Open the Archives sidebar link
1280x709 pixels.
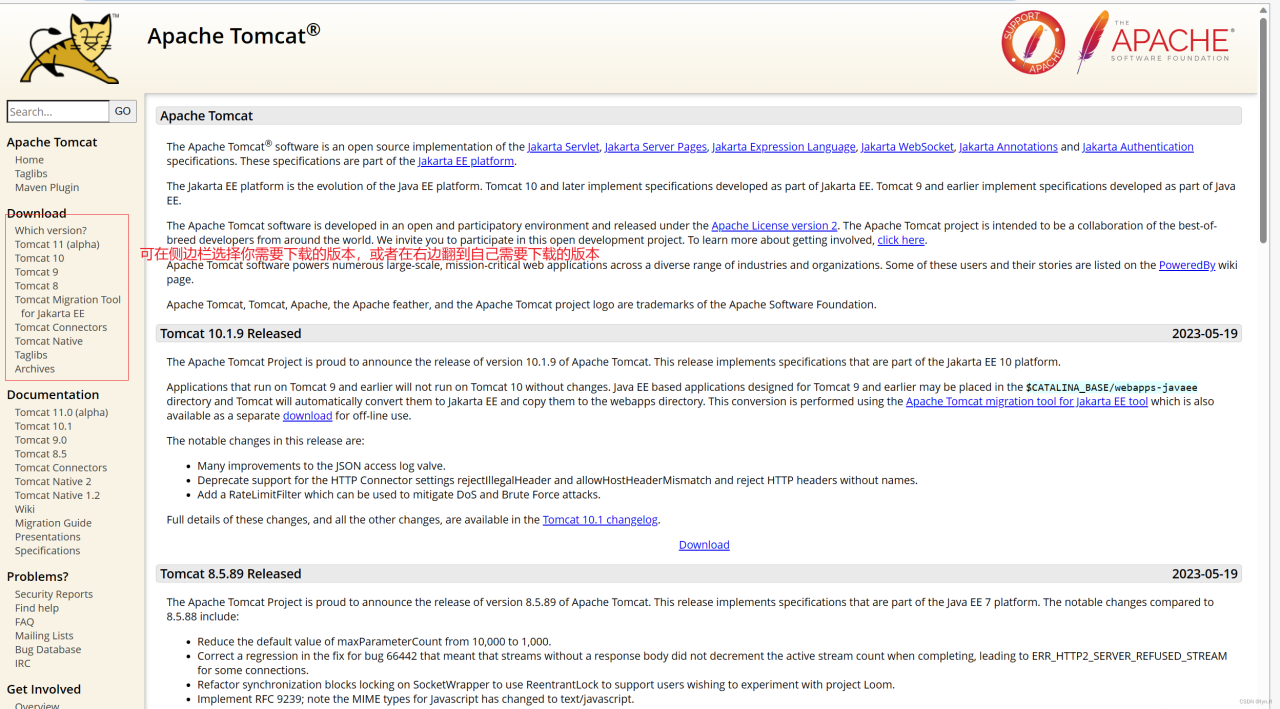point(35,369)
